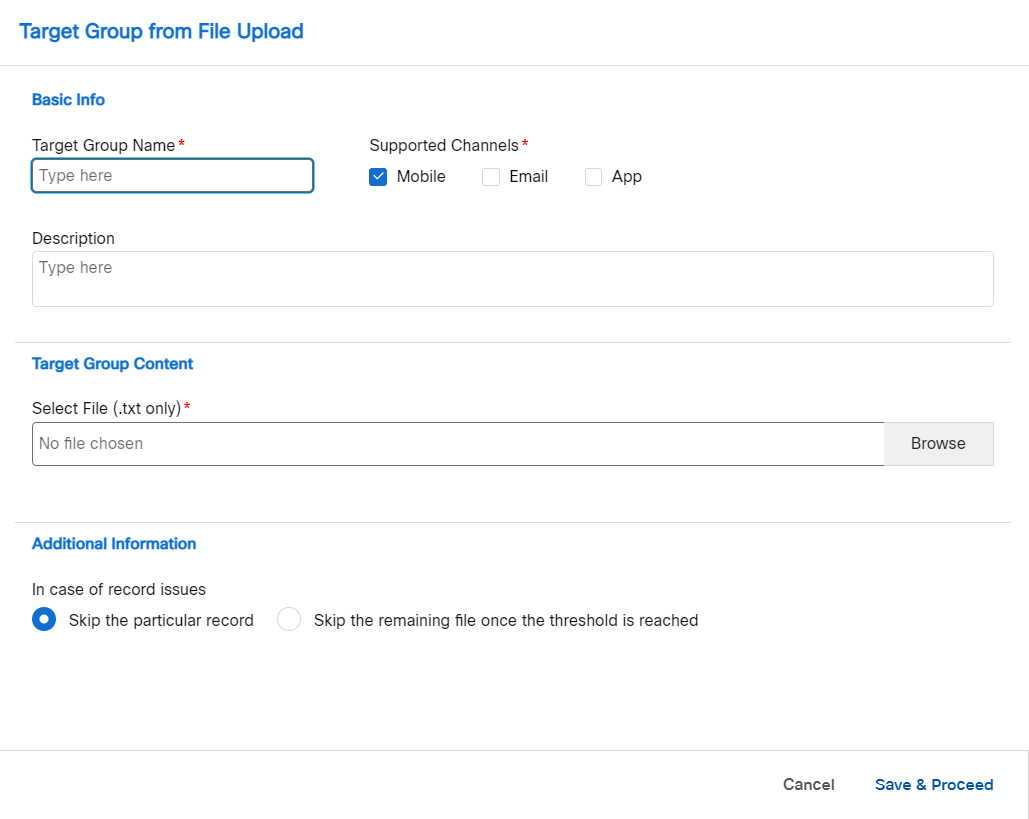Click the Target Group Content heading

pos(112,364)
